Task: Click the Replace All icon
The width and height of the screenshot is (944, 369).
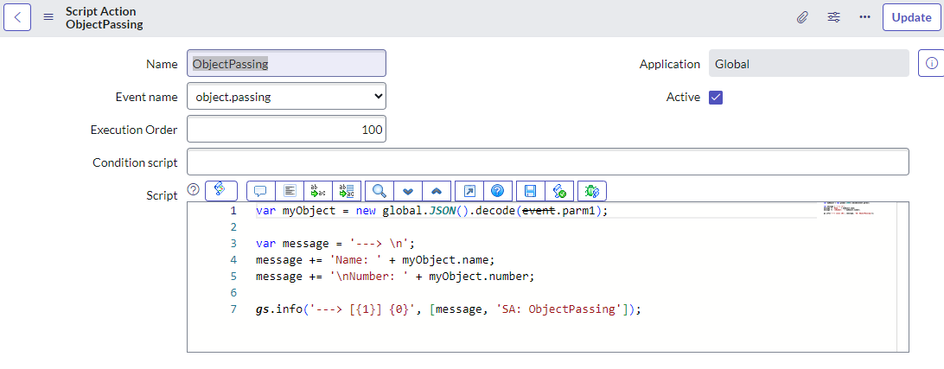Action: pos(347,191)
